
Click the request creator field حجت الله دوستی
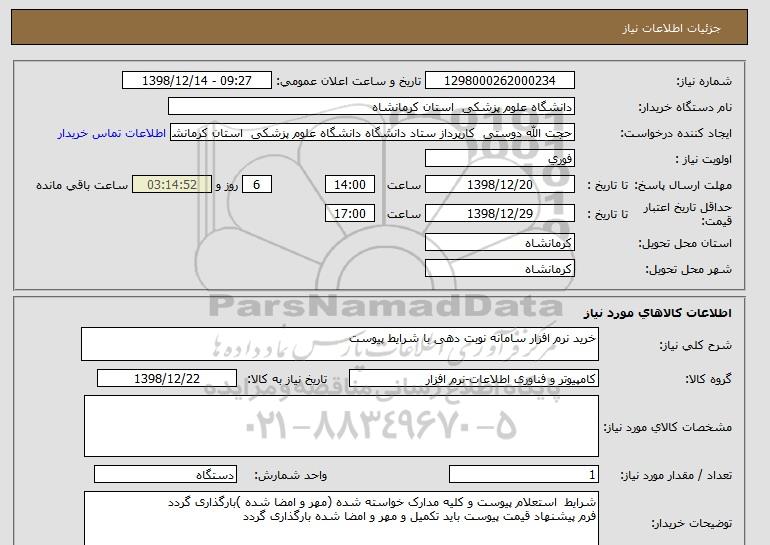tap(372, 133)
